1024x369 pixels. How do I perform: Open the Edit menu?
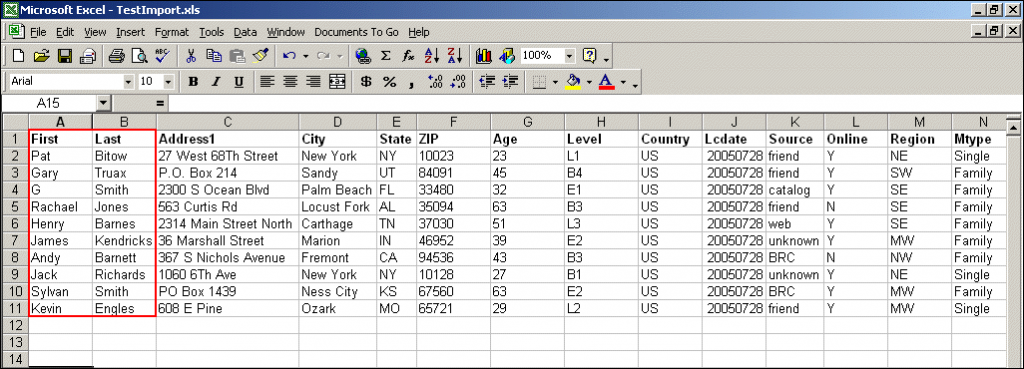pos(65,32)
